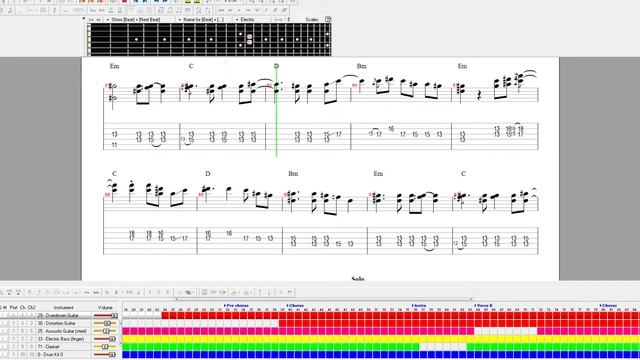Click the double-arrow icon left of Scales

click(278, 19)
